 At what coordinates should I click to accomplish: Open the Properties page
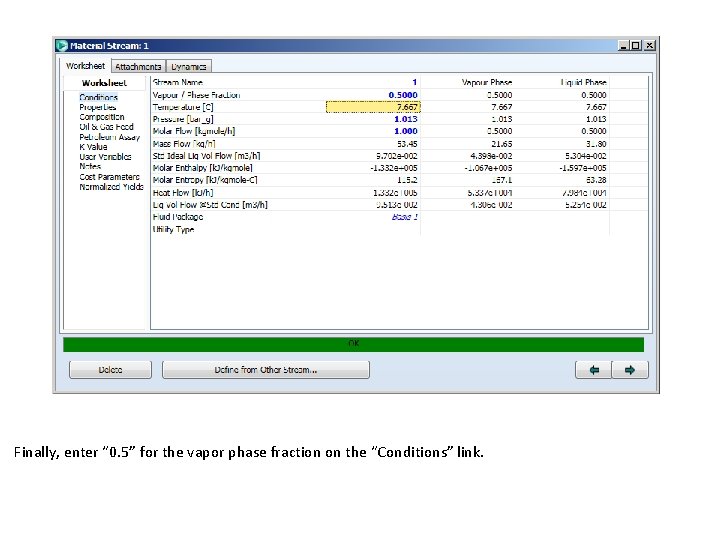(x=98, y=107)
